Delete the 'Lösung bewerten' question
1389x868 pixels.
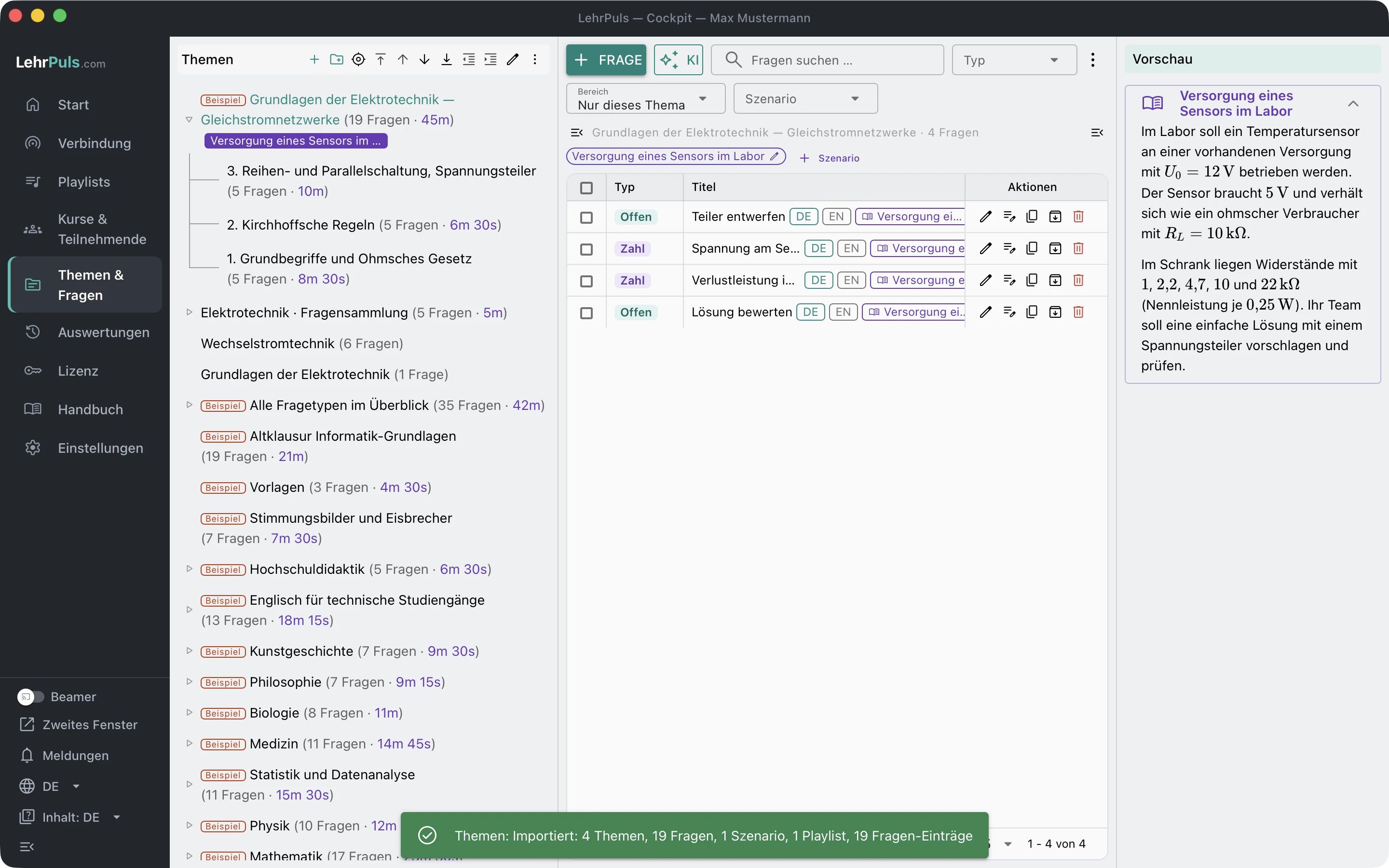1078,312
